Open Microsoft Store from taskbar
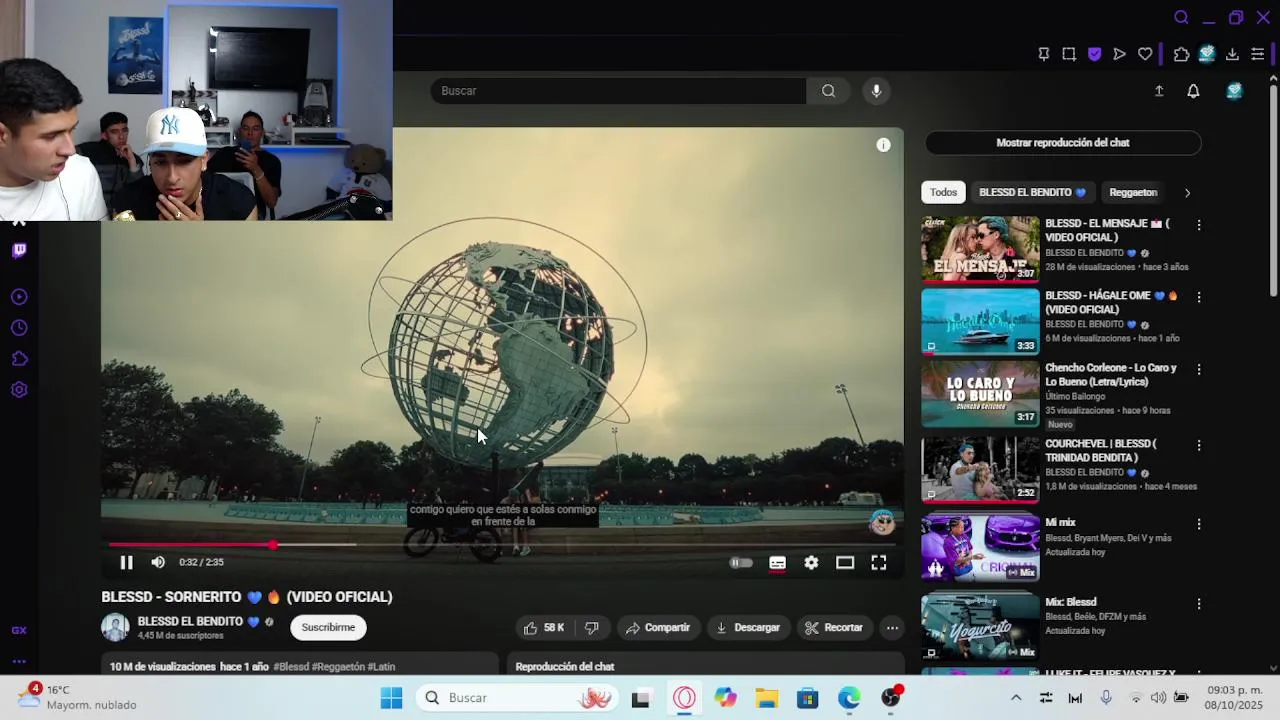Screen dimensions: 1280x720 [807, 698]
